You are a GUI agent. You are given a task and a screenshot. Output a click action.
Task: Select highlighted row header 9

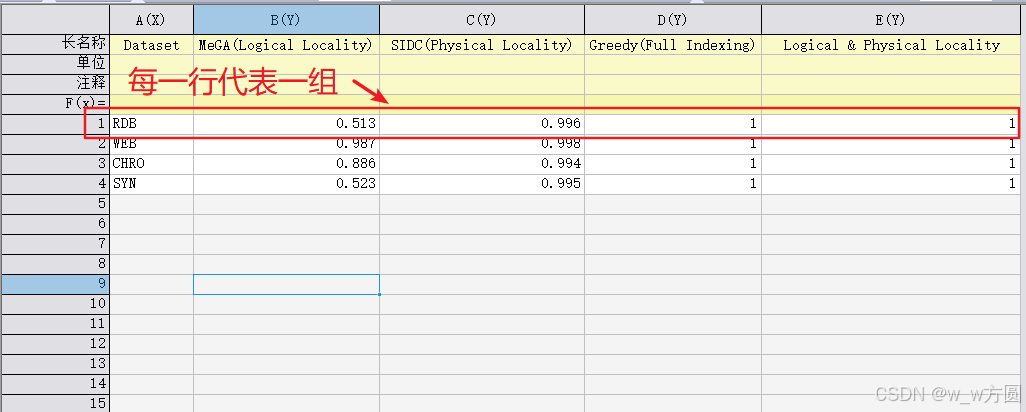click(x=55, y=283)
